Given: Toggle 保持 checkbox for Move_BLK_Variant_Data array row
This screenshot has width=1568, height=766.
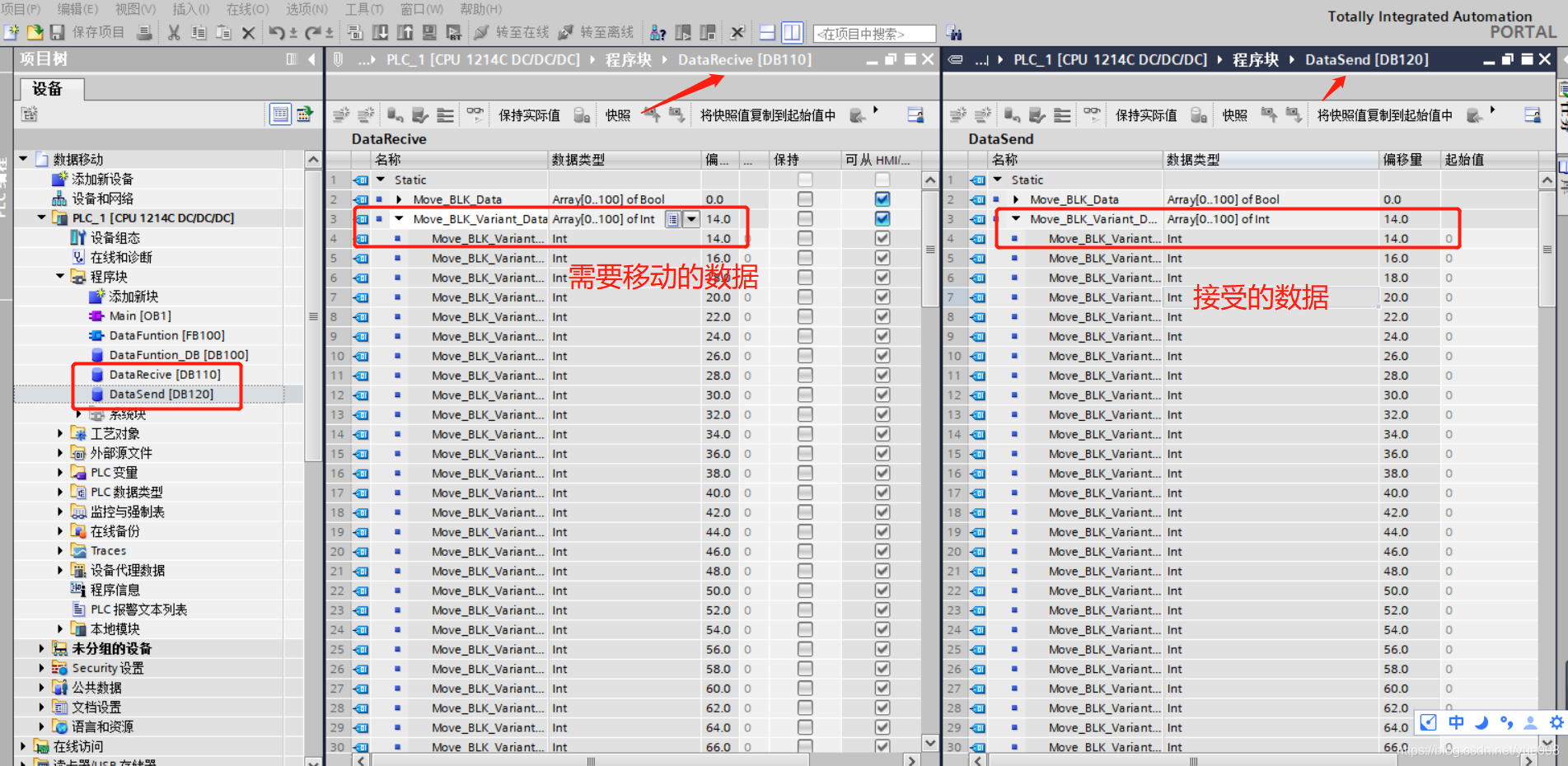Looking at the screenshot, I should tap(805, 219).
